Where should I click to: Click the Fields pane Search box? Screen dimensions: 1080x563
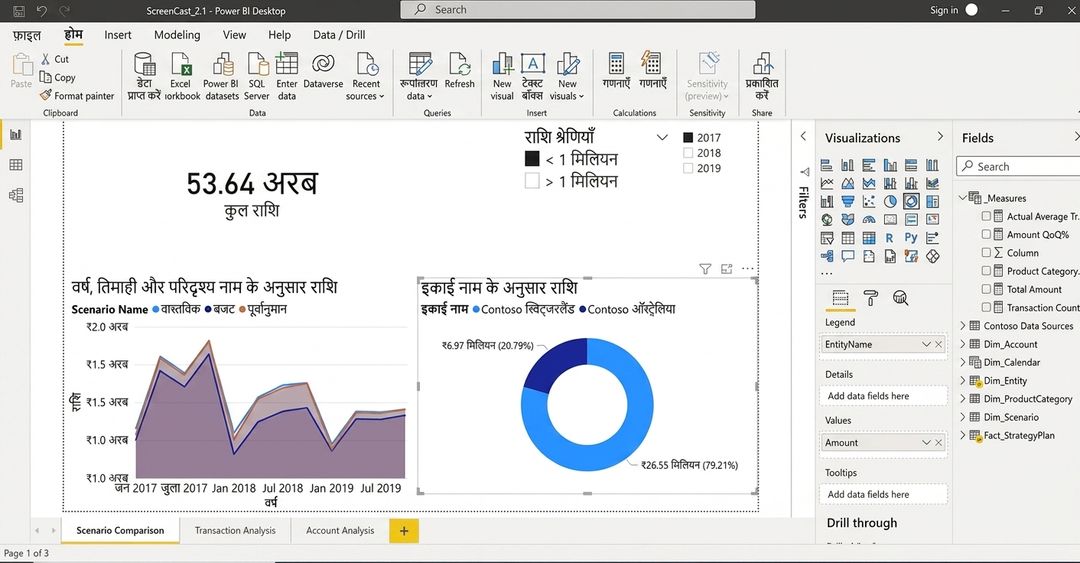(1019, 167)
